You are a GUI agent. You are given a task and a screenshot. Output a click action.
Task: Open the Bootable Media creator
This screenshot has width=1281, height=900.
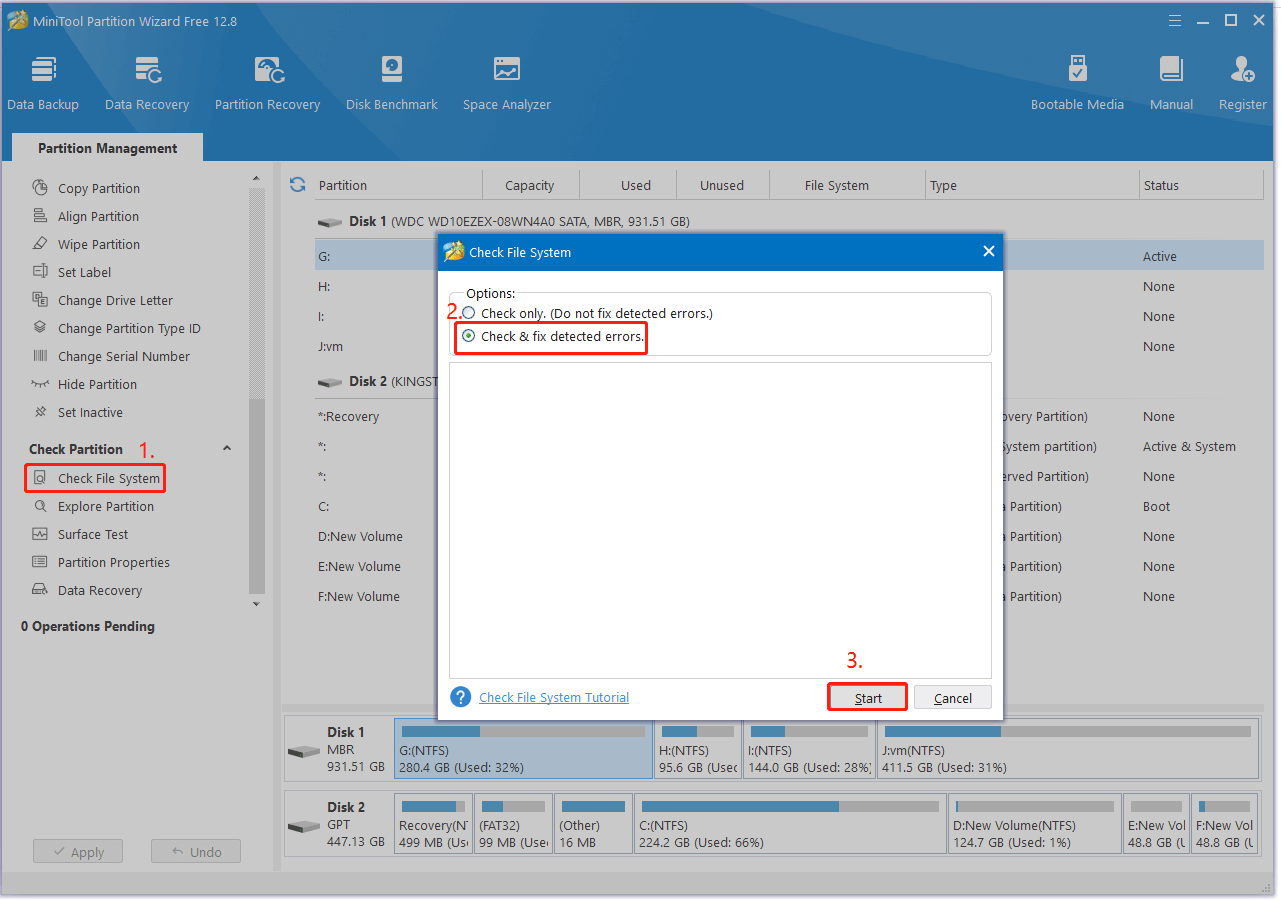pyautogui.click(x=1077, y=80)
